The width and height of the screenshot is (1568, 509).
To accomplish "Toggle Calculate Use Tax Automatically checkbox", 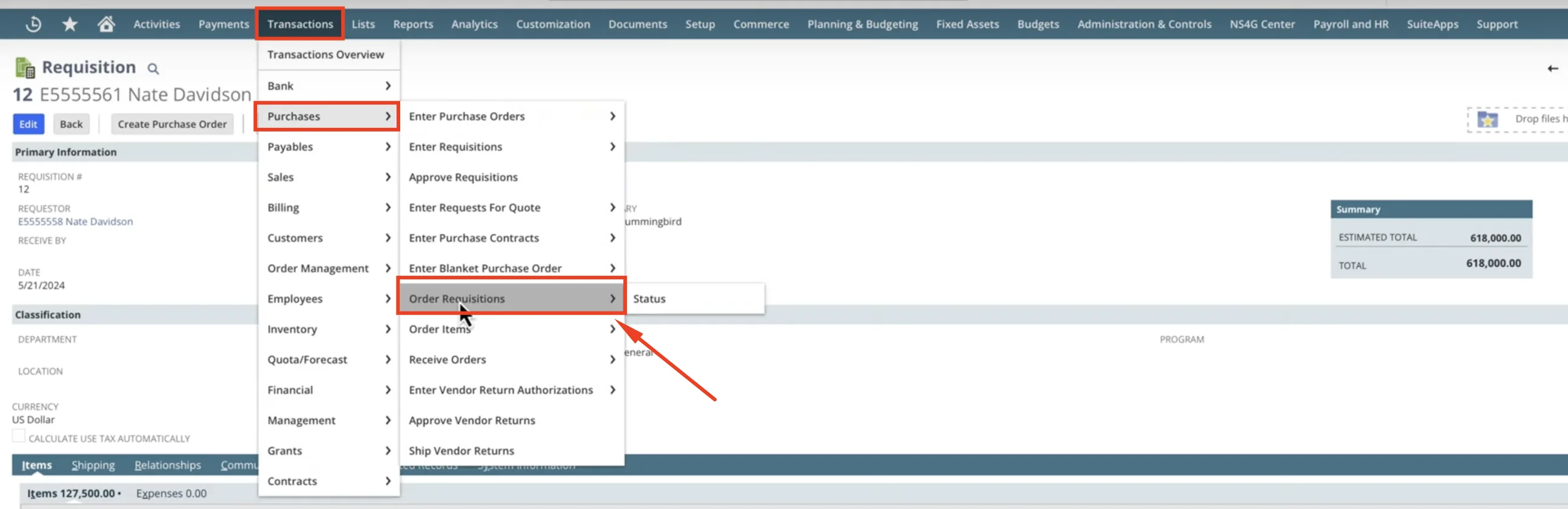I will pyautogui.click(x=19, y=436).
